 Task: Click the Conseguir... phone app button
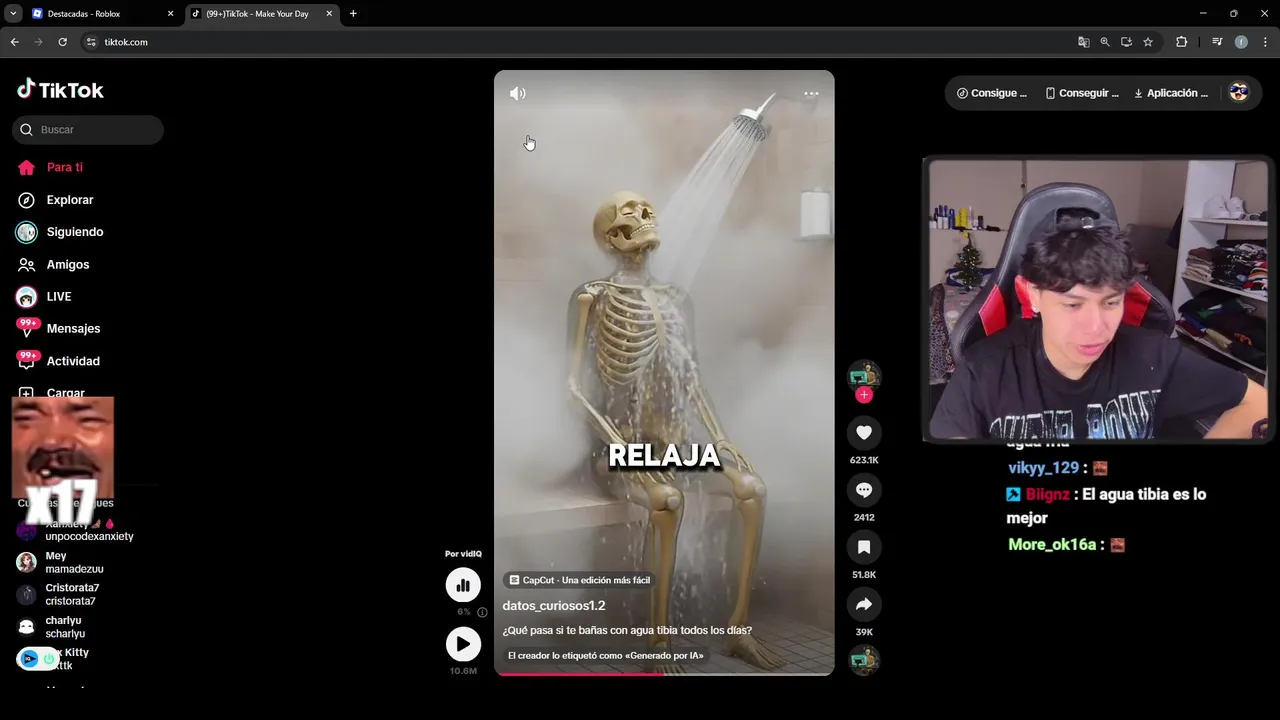tap(1082, 93)
